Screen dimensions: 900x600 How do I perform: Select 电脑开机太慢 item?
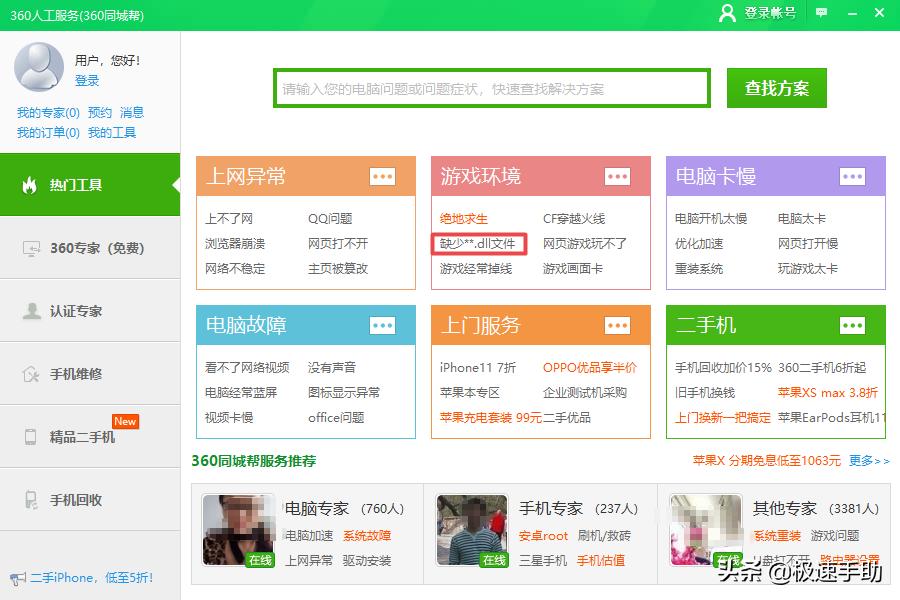(711, 219)
